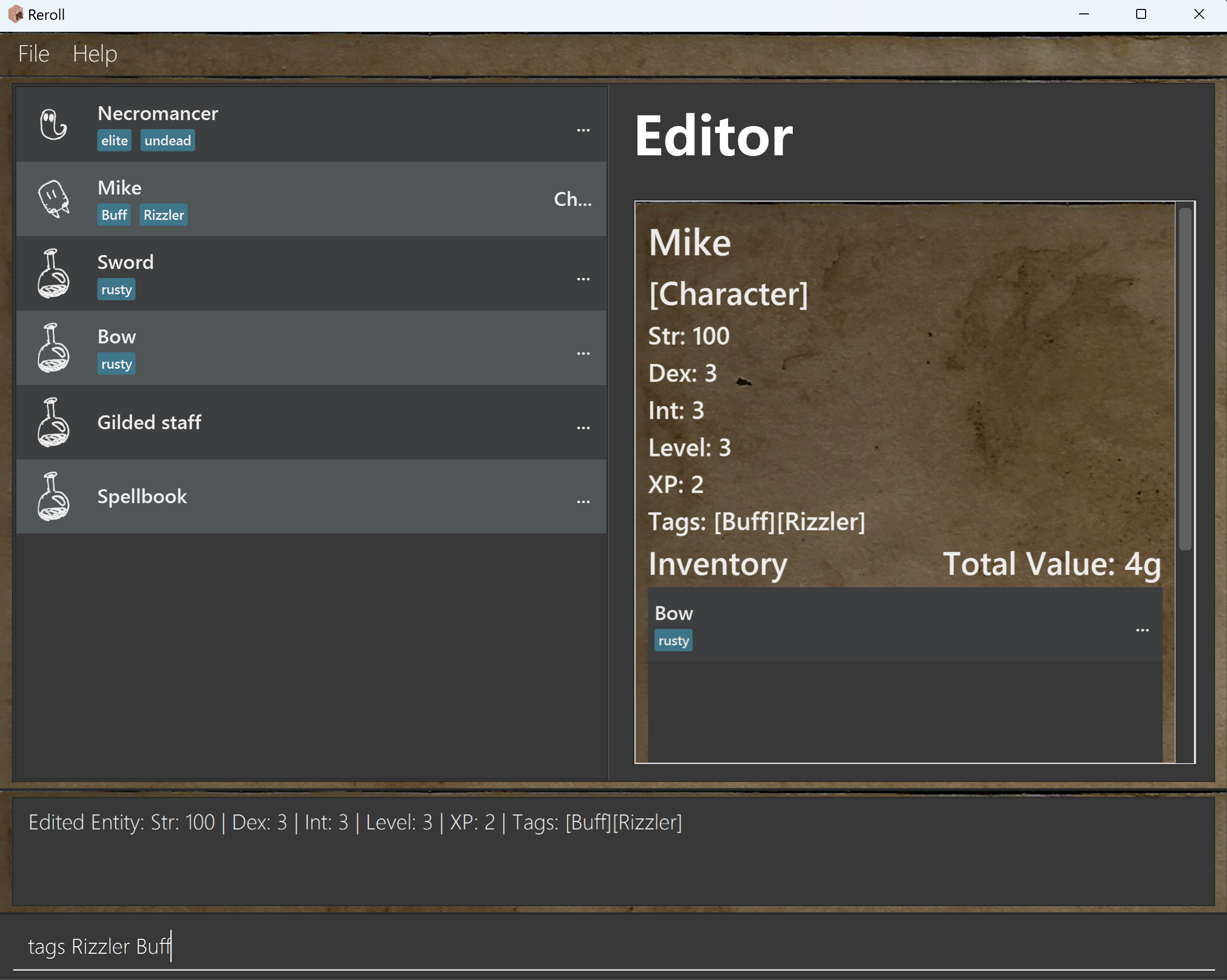The image size is (1227, 980).
Task: Click the rusty tag under Sword
Action: pos(116,289)
